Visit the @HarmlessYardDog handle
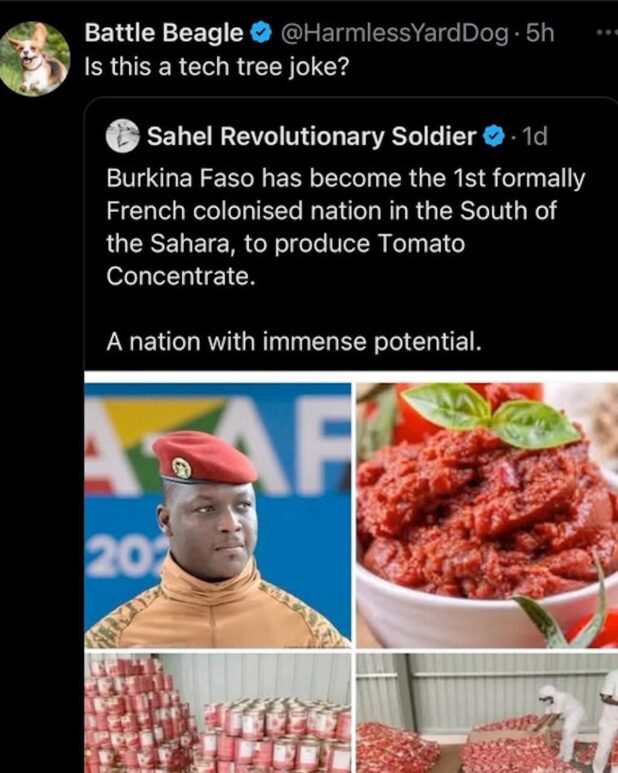618x773 pixels. pos(394,33)
